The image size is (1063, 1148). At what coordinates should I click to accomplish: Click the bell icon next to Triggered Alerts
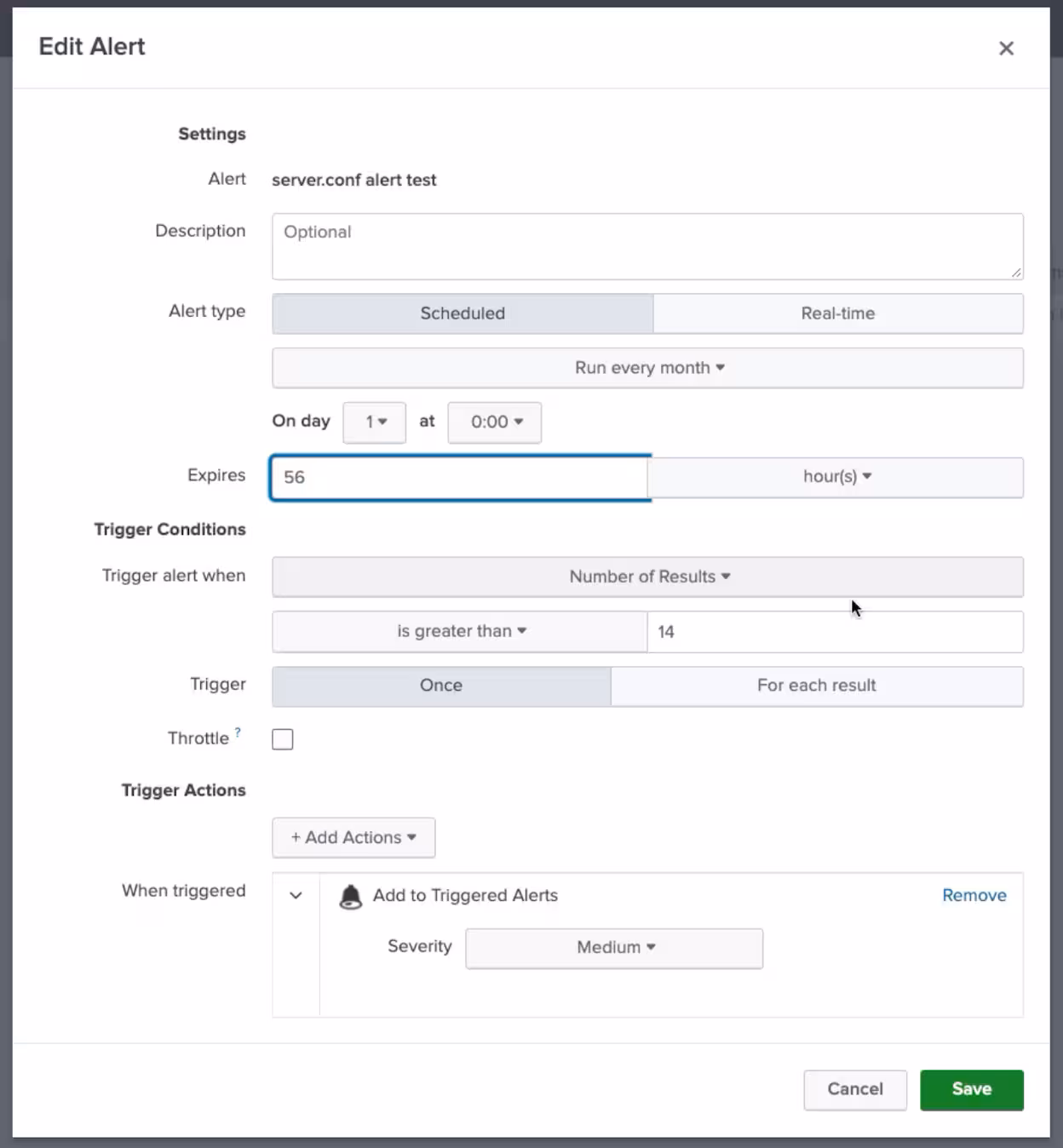click(x=350, y=896)
